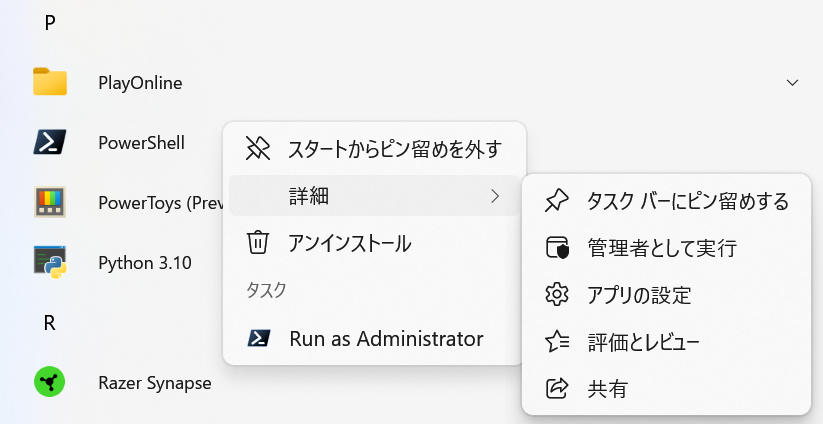The height and width of the screenshot is (424, 823).
Task: Select 管理者として実行 in submenu
Action: pos(666,248)
